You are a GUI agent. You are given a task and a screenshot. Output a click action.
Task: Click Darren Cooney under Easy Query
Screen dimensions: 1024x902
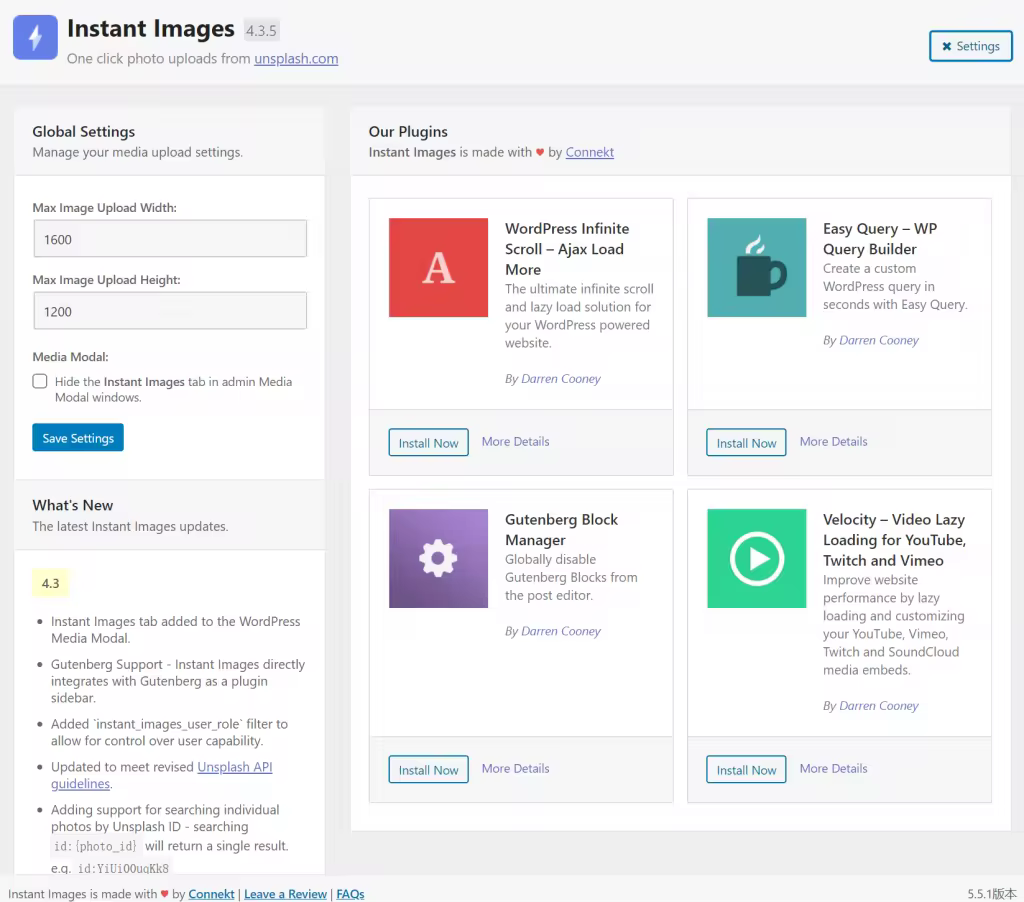pyautogui.click(x=879, y=340)
